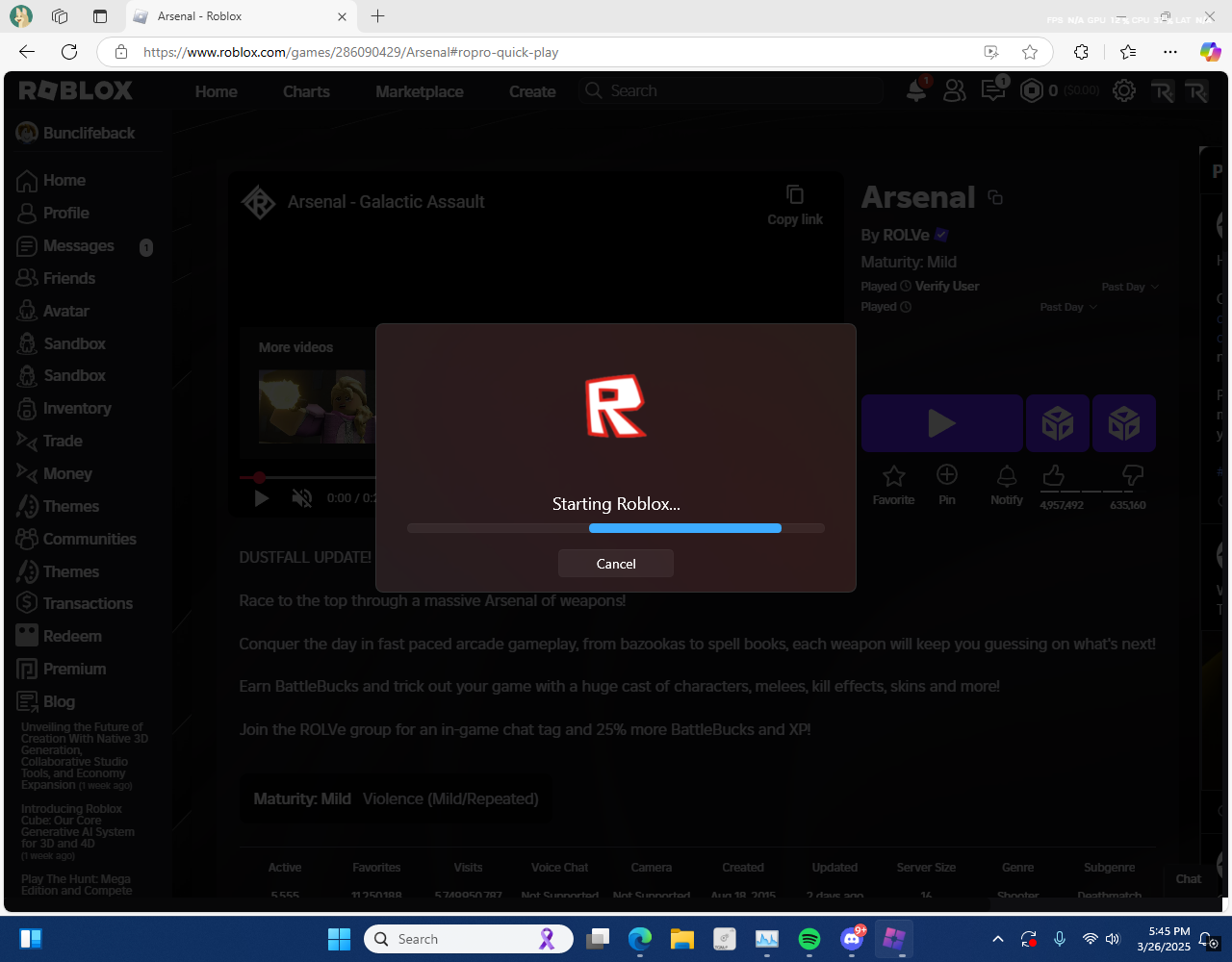Open Trade in the left sidebar
The width and height of the screenshot is (1232, 962).
50,441
